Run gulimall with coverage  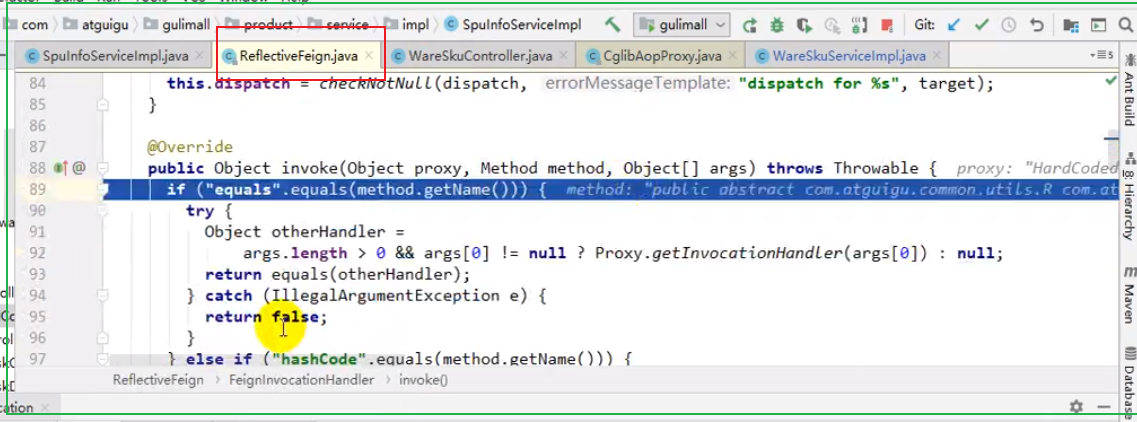click(803, 25)
